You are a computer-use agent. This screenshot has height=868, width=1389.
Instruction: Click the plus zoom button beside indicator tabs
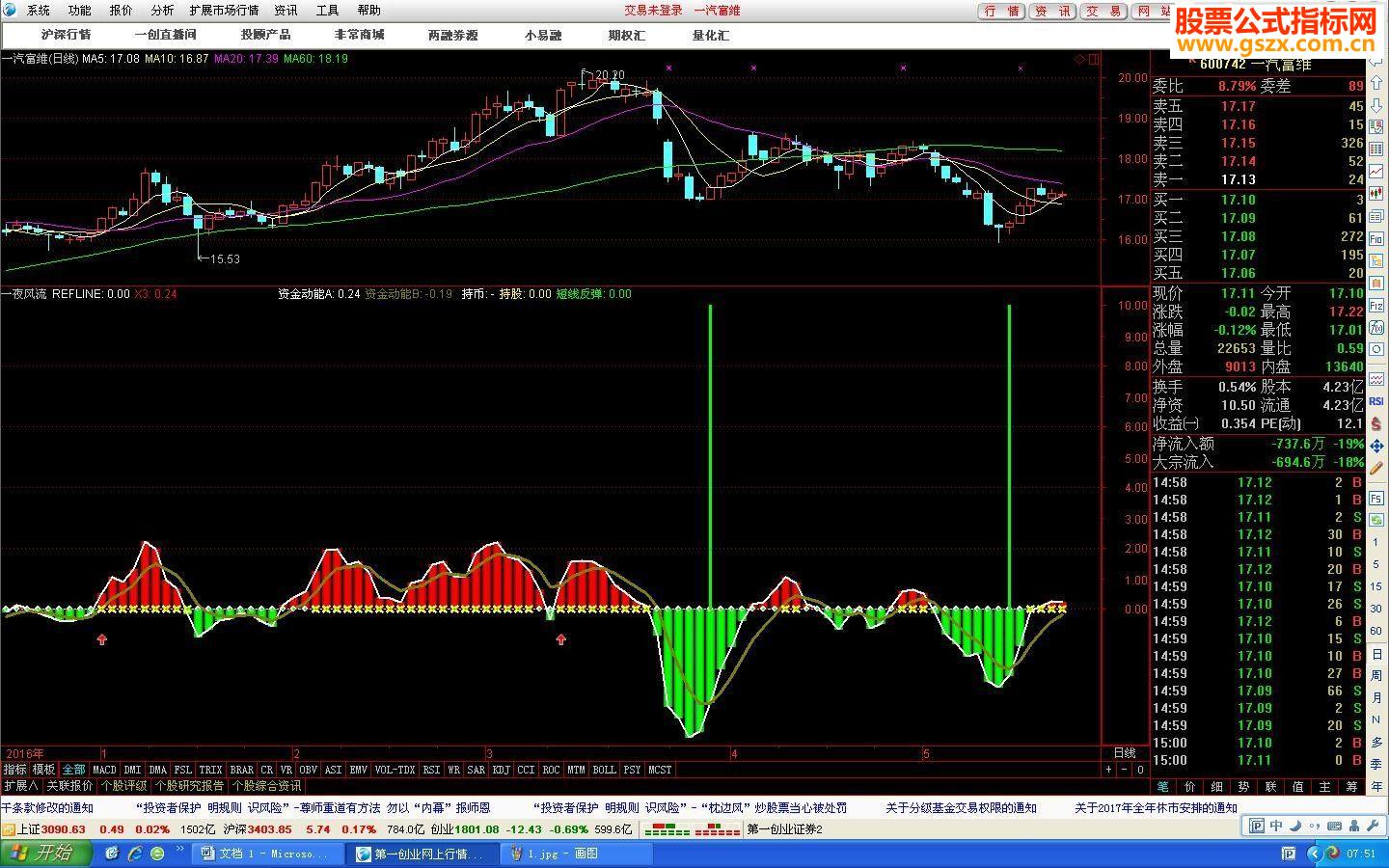(1109, 770)
